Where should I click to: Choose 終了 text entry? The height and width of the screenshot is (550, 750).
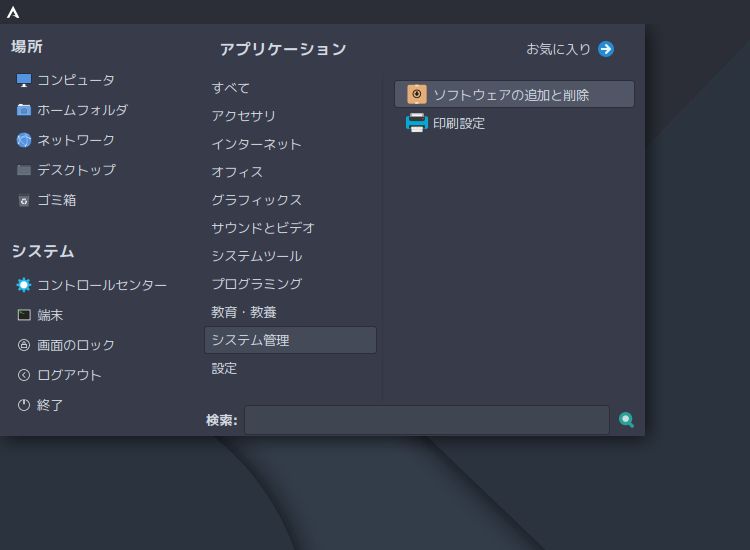[x=50, y=405]
